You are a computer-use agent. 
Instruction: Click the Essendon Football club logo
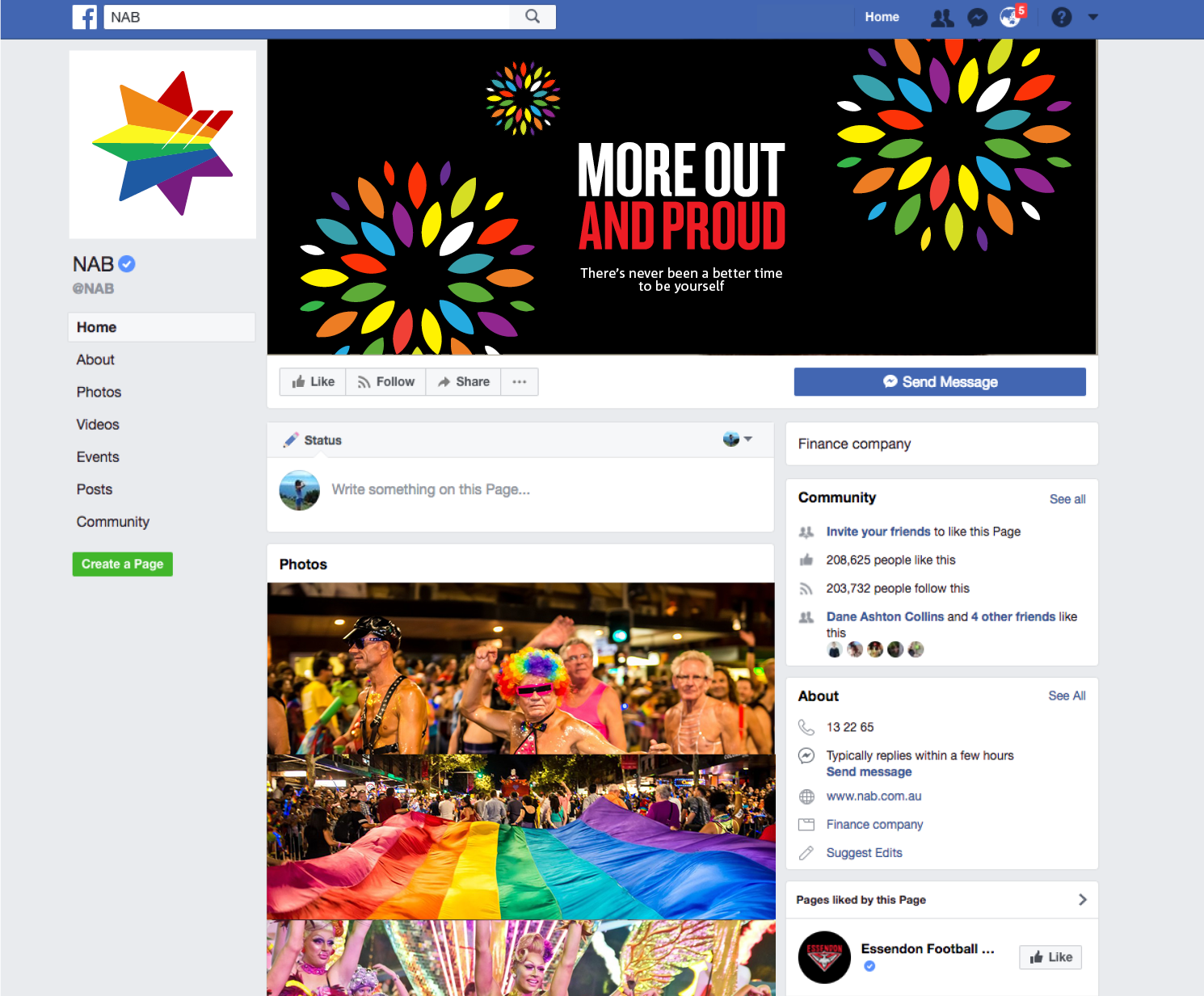824,957
